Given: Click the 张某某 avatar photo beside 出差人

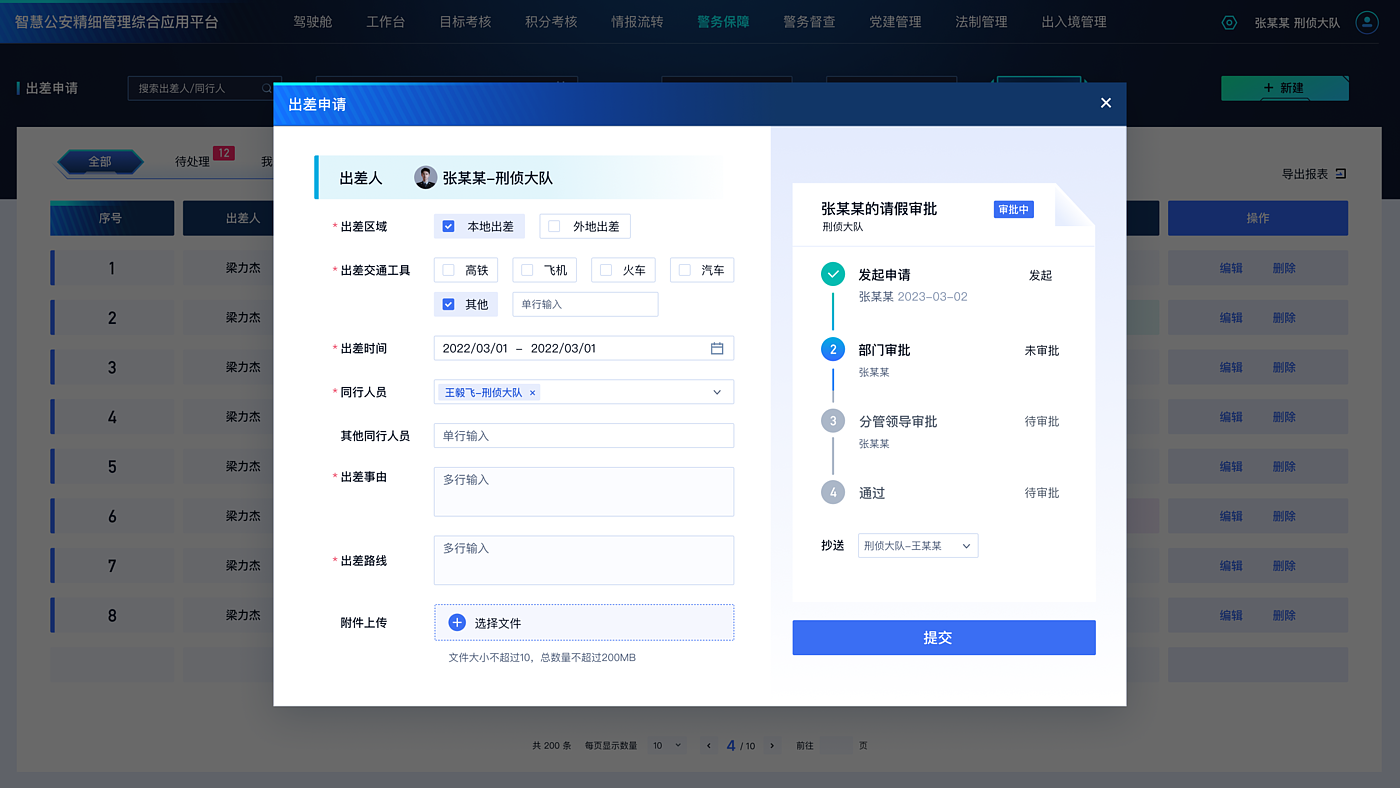Looking at the screenshot, I should coord(426,177).
